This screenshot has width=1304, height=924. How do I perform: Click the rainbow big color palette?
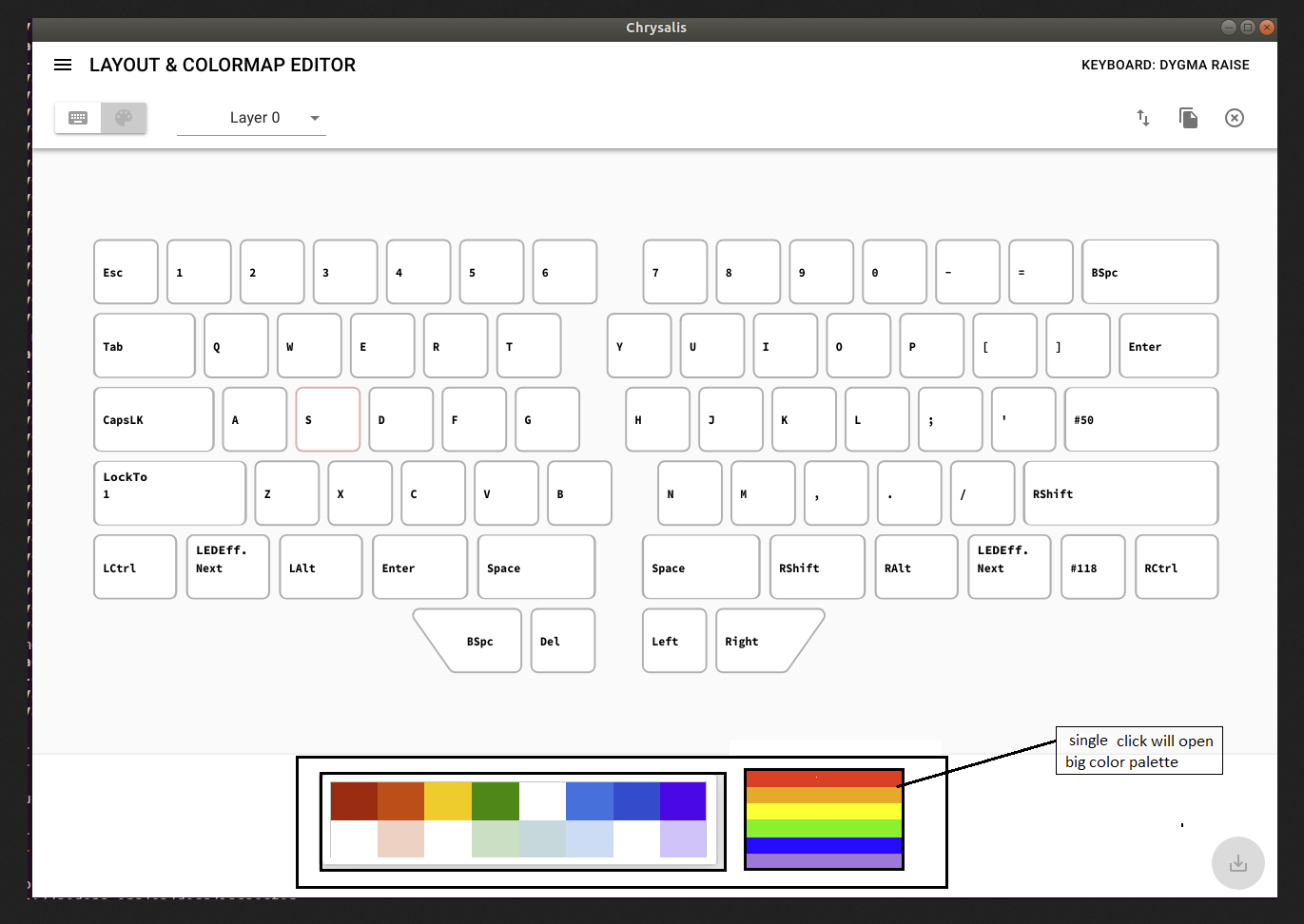(824, 820)
